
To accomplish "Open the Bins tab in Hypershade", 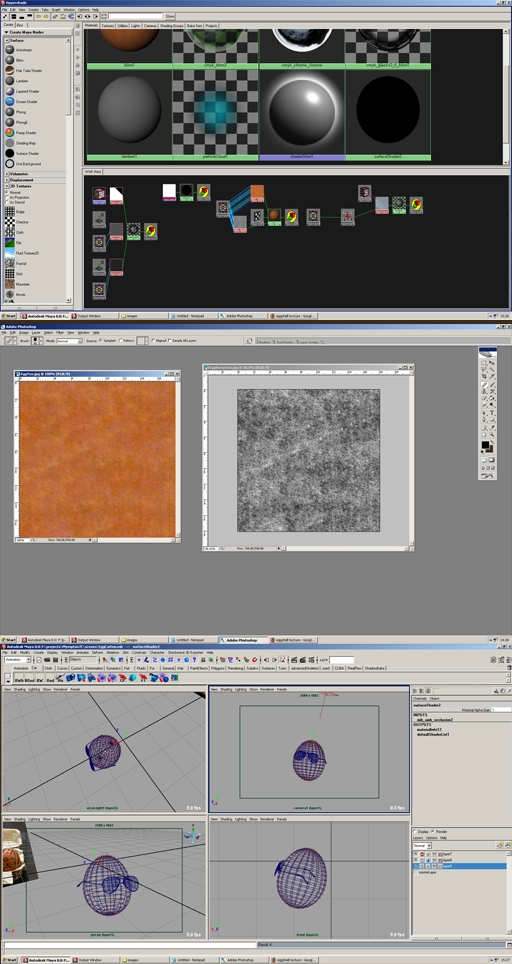I will click(x=20, y=25).
